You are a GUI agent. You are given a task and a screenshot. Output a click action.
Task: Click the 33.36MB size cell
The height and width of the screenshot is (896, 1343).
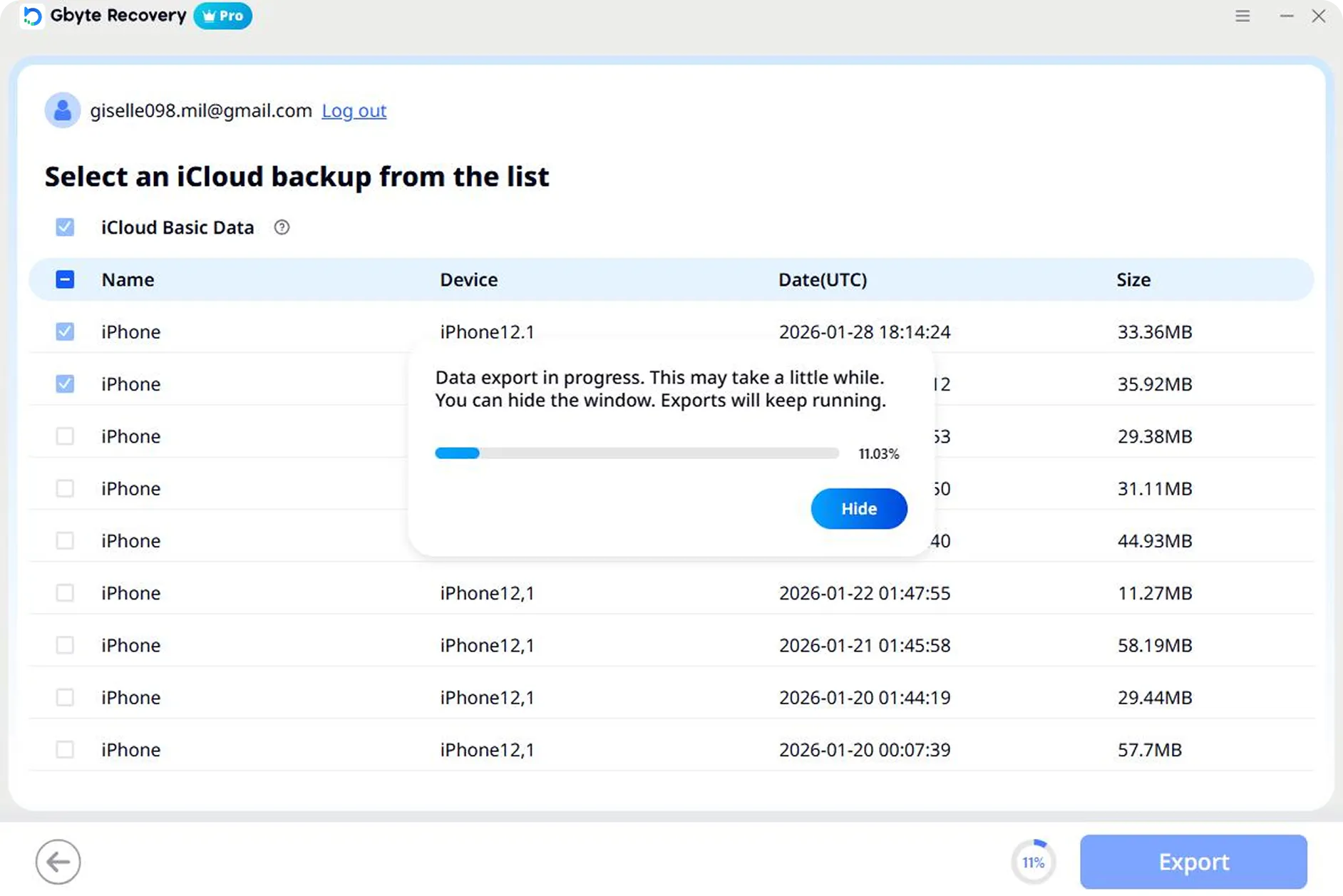[1155, 331]
